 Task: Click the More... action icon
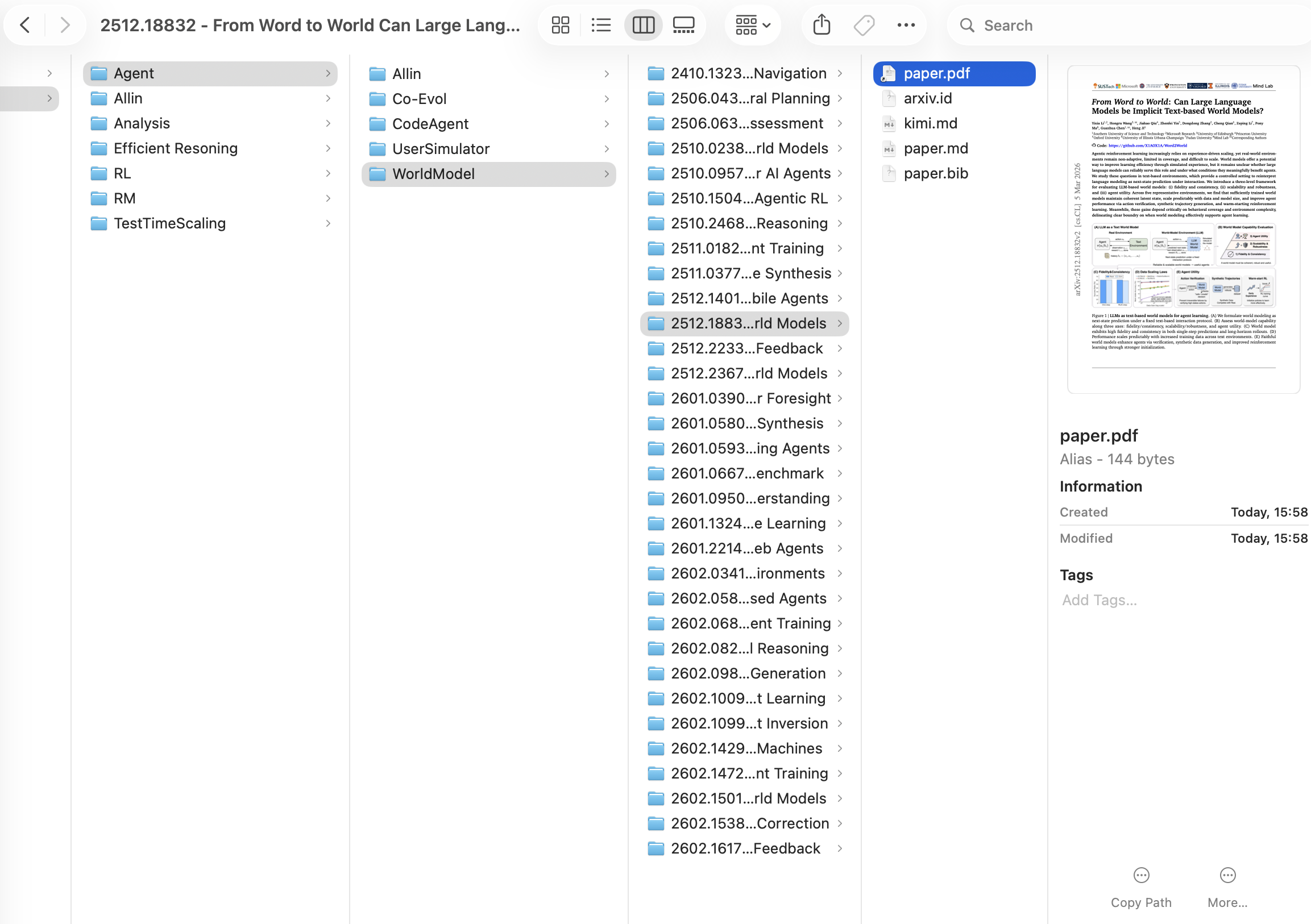tap(1227, 875)
